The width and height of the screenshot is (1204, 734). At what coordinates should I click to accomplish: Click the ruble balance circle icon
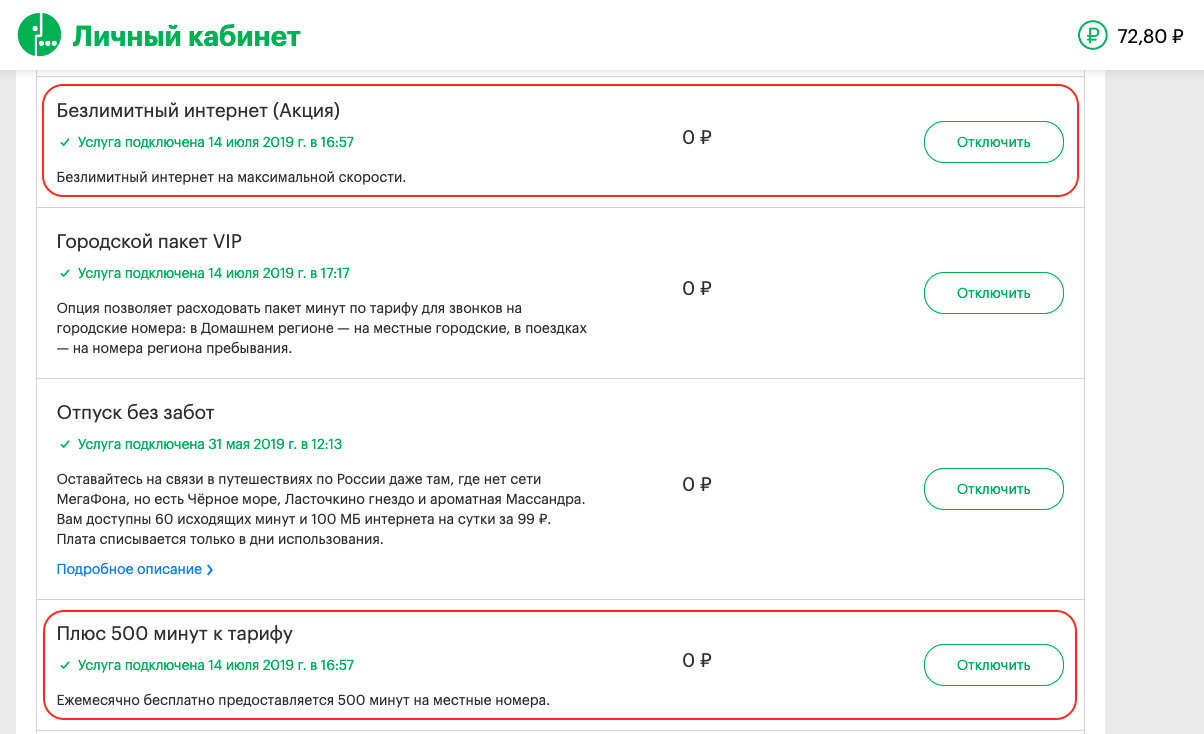tap(1092, 37)
